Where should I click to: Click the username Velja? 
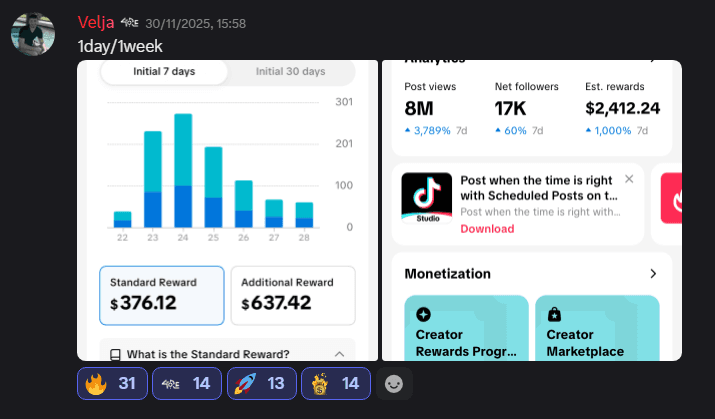coord(96,22)
